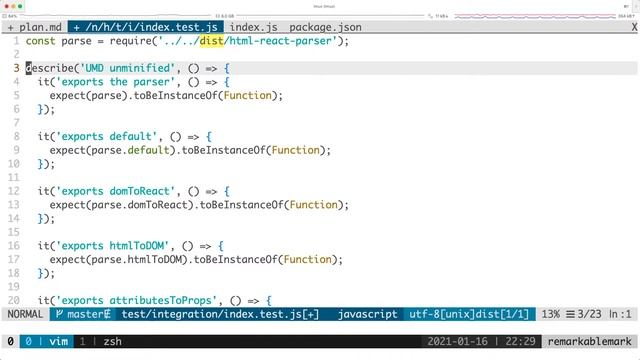Image resolution: width=640 pixels, height=360 pixels.
Task: Click the tmux zsh window tab
Action: click(100, 341)
